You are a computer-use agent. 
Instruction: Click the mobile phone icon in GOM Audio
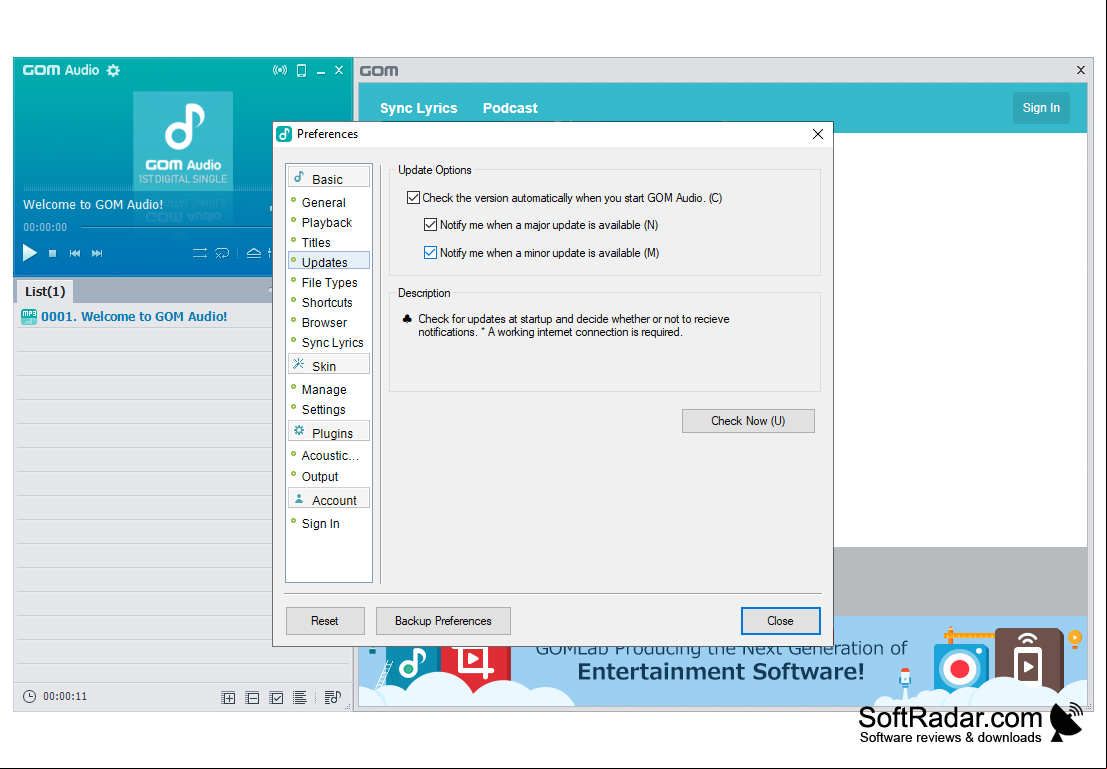301,71
